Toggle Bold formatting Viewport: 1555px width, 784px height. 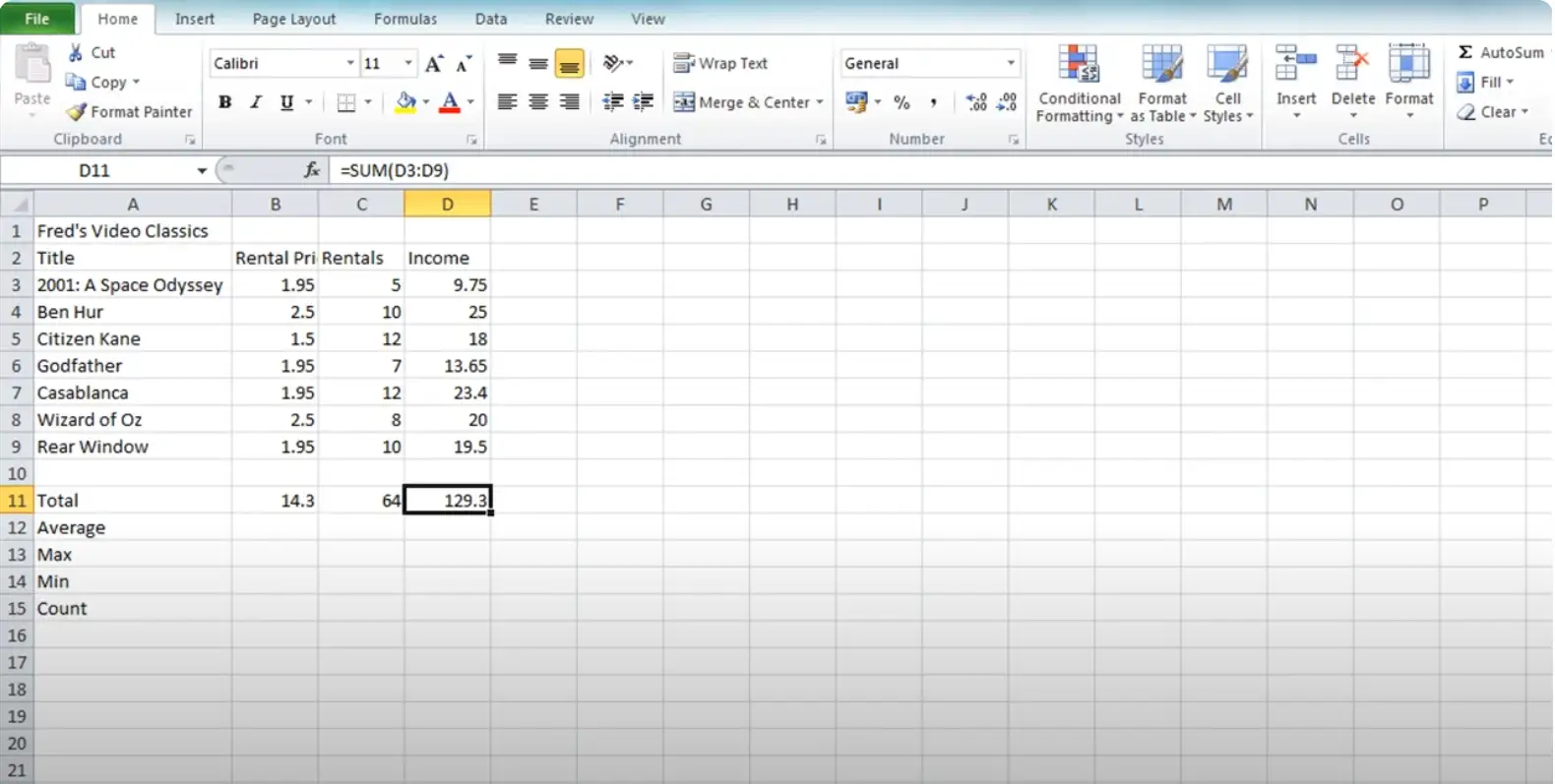(x=225, y=102)
